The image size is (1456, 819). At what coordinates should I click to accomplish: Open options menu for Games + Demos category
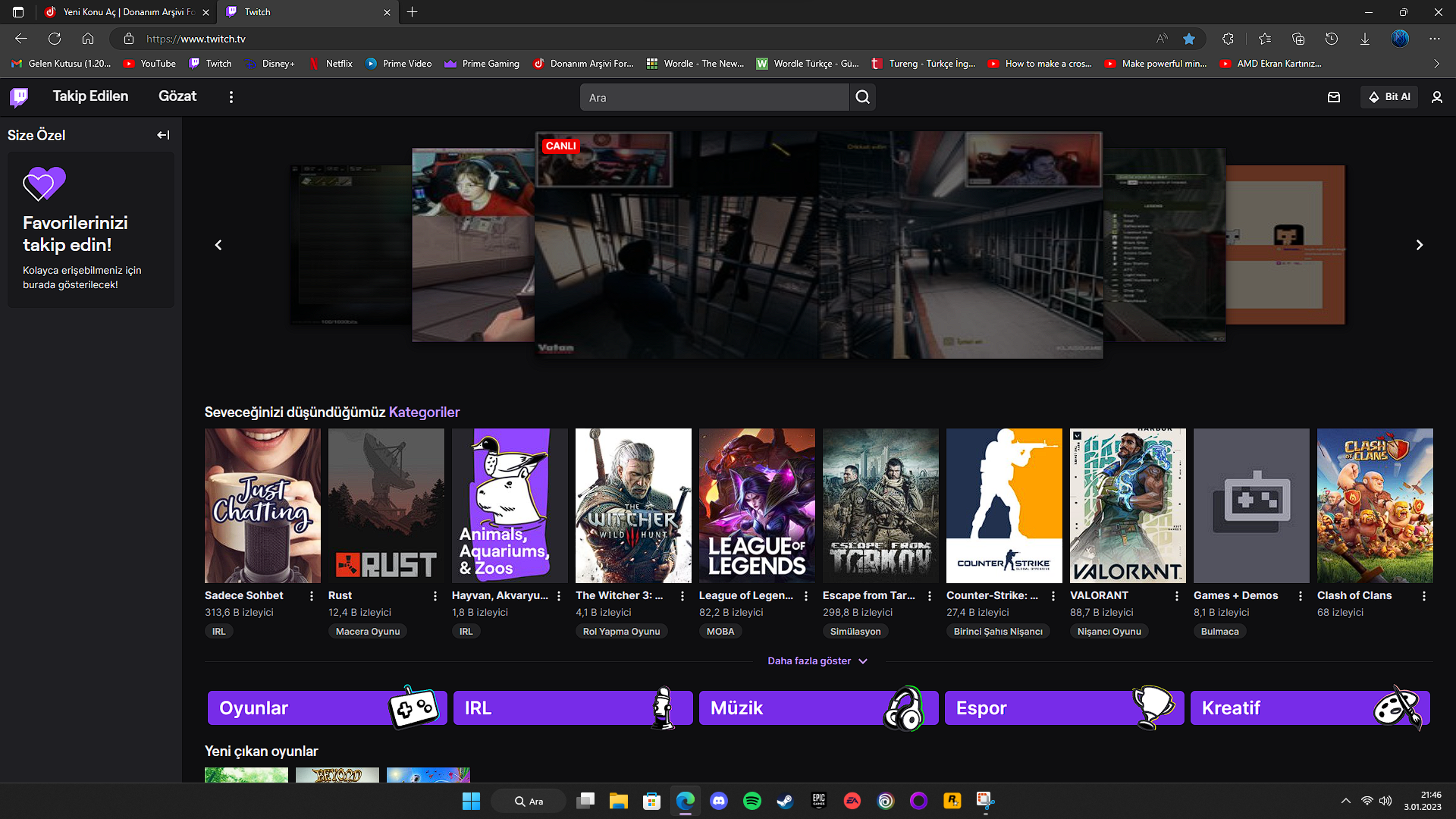(1301, 596)
